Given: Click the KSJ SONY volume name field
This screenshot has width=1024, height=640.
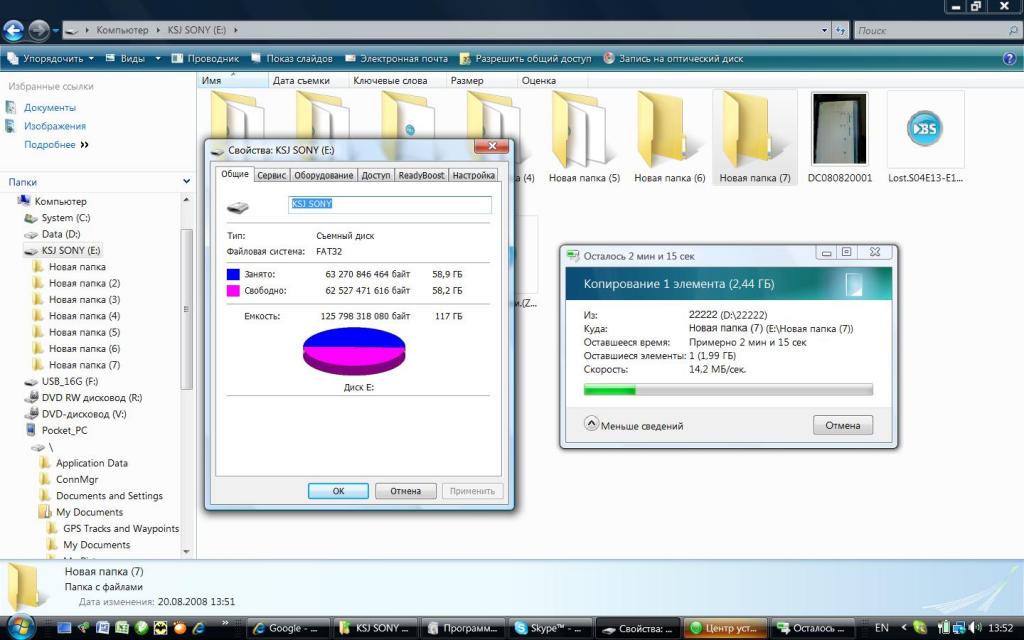Looking at the screenshot, I should (390, 204).
